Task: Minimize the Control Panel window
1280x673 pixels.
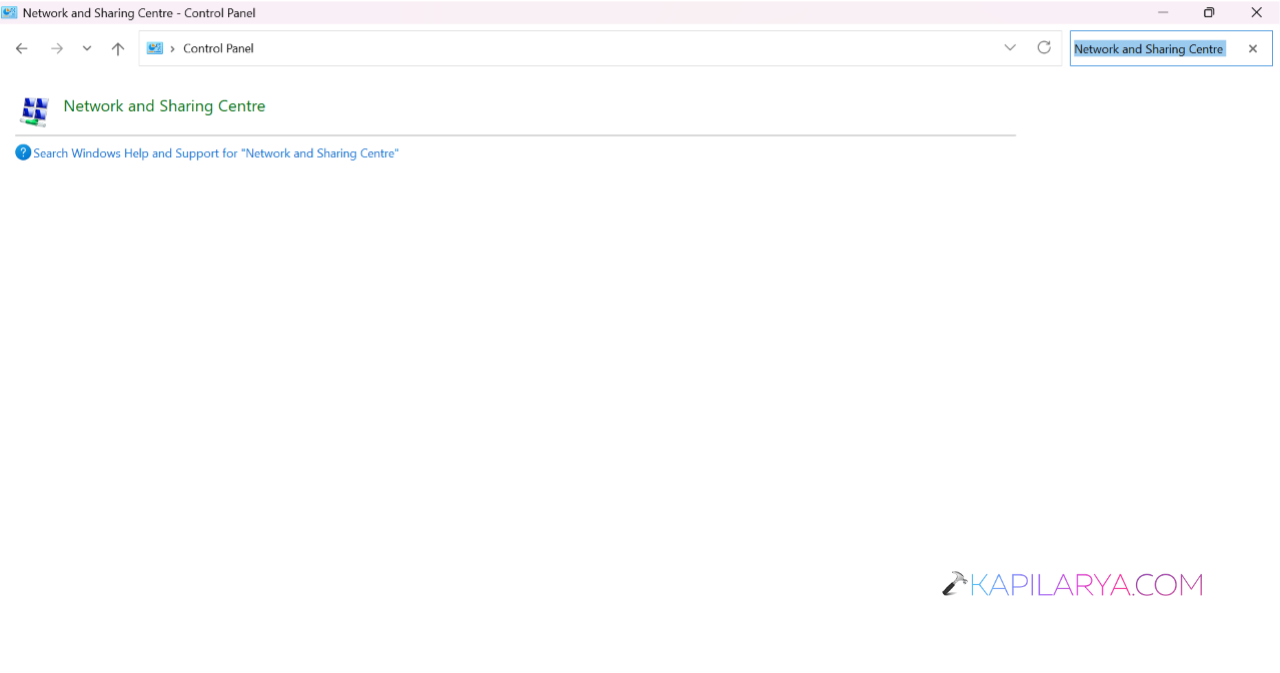Action: pos(1163,12)
